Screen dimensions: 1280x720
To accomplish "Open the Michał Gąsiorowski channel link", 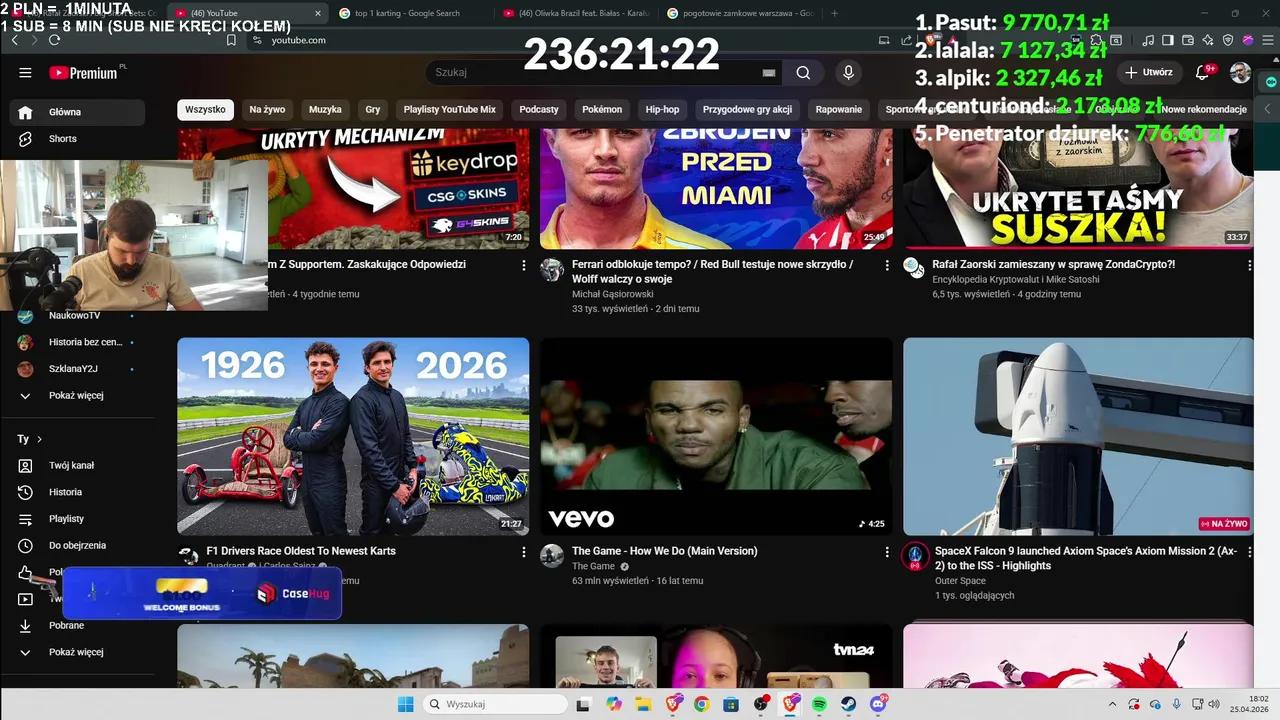I will point(612,294).
